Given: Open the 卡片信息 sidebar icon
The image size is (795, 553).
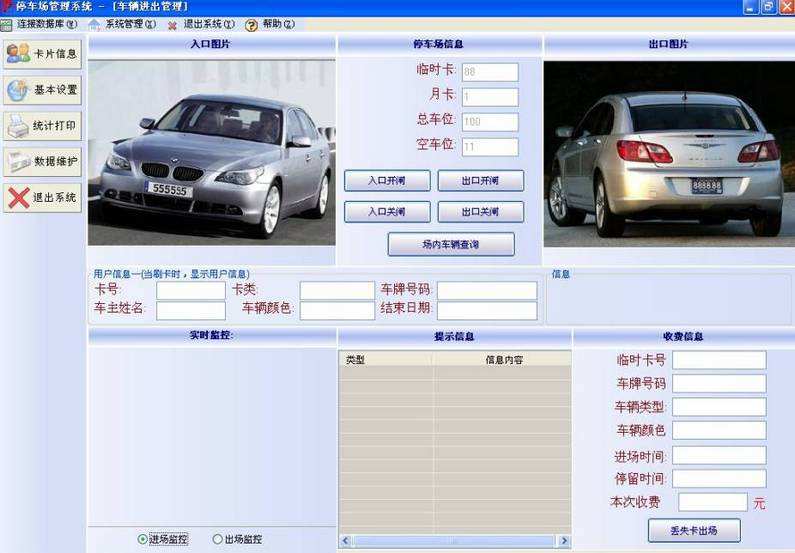Looking at the screenshot, I should point(18,53).
